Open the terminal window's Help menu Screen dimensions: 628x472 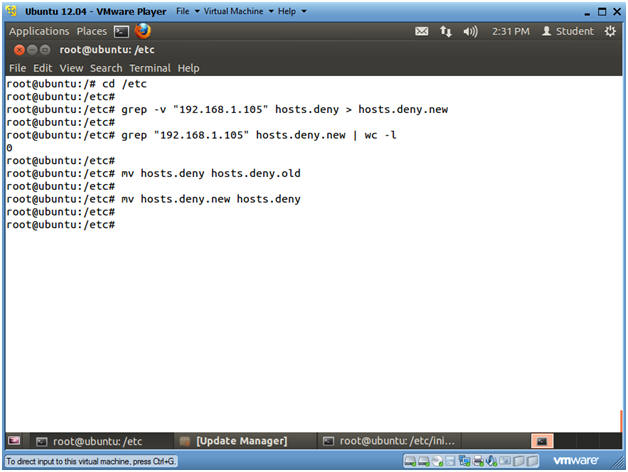coord(188,68)
